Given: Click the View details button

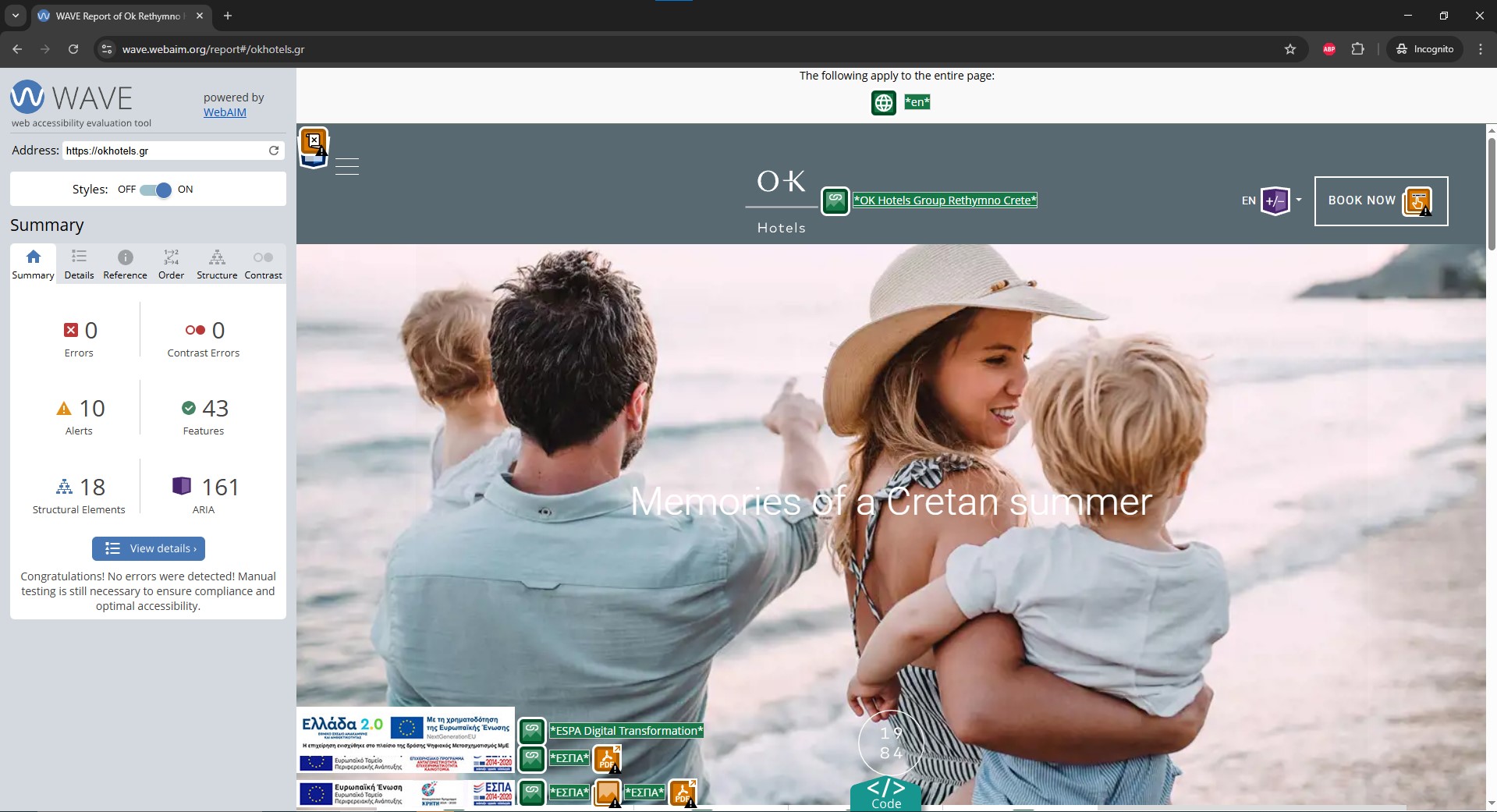Looking at the screenshot, I should point(148,548).
